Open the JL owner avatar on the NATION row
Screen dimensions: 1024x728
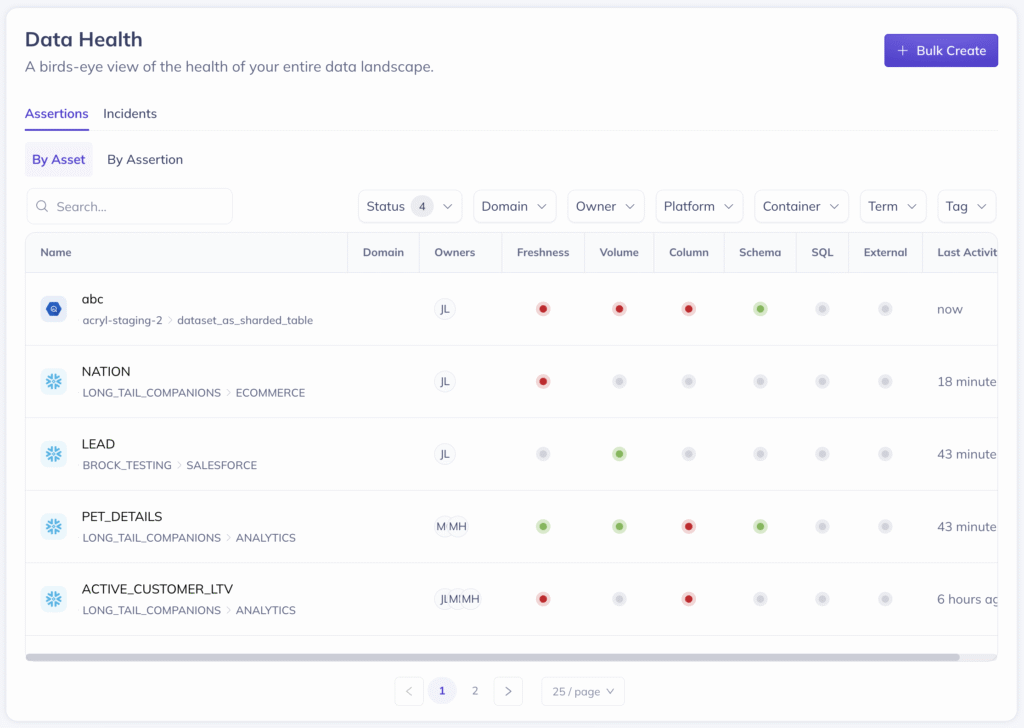click(444, 381)
